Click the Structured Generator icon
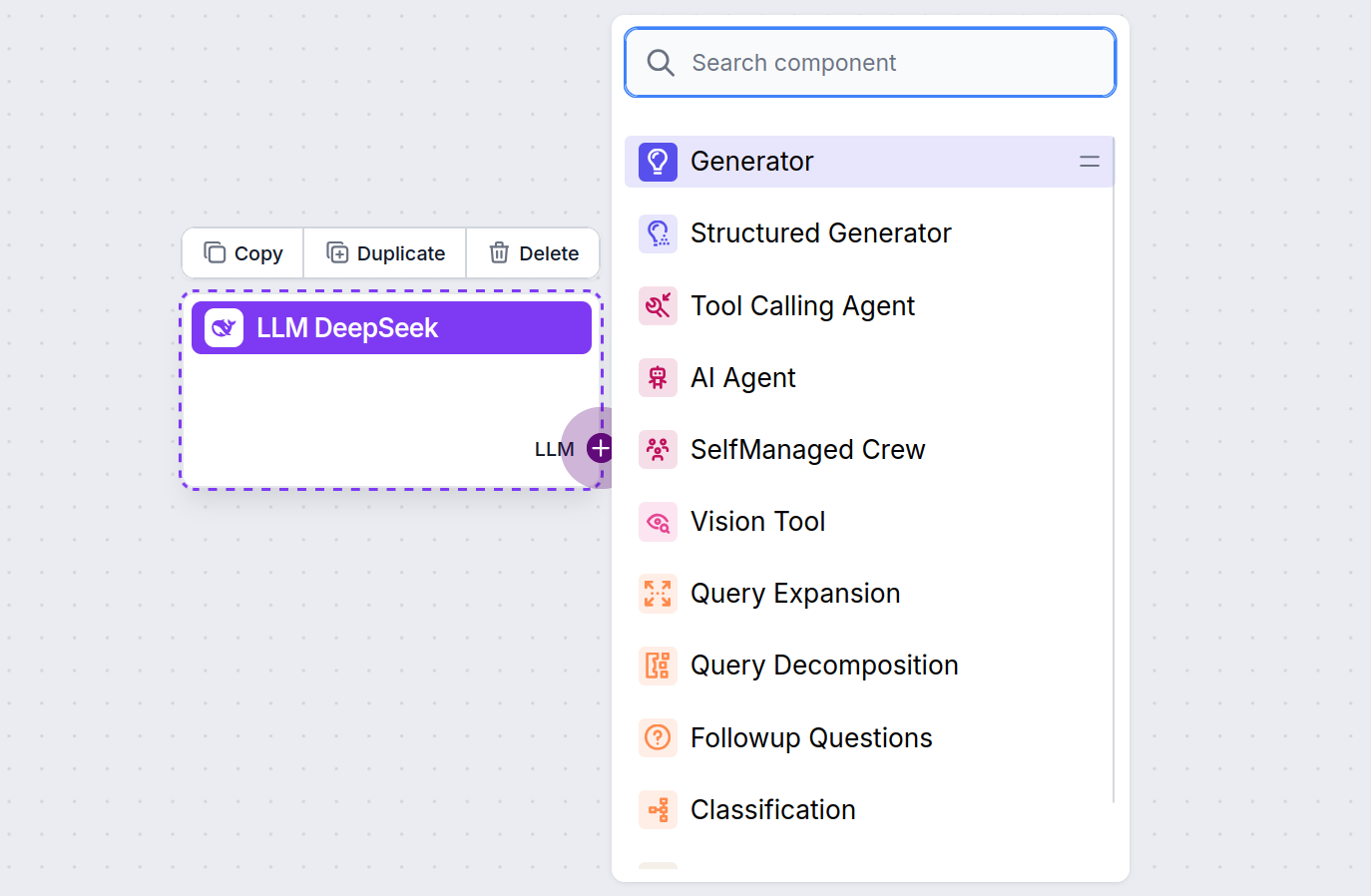 coord(658,232)
